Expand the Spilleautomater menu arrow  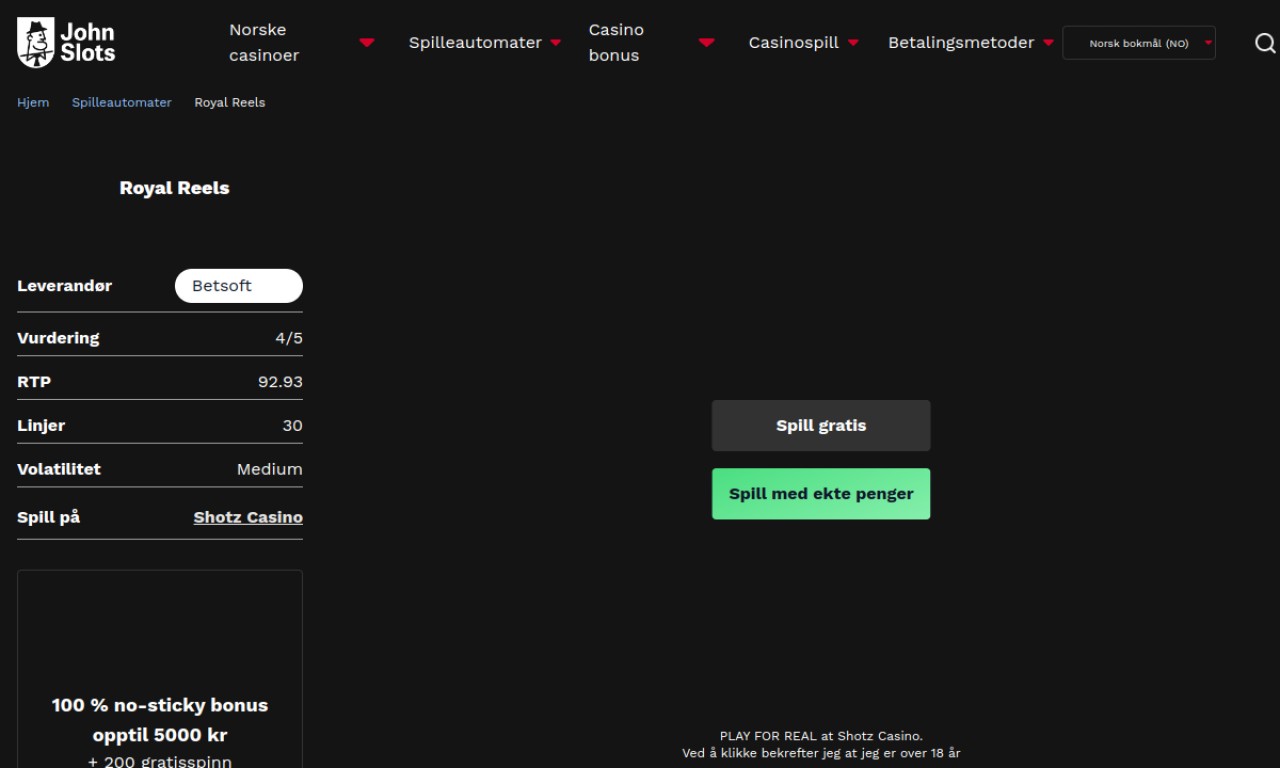[x=556, y=43]
